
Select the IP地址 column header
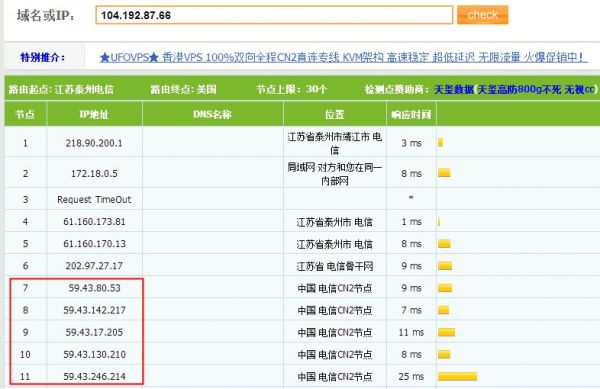(x=94, y=114)
